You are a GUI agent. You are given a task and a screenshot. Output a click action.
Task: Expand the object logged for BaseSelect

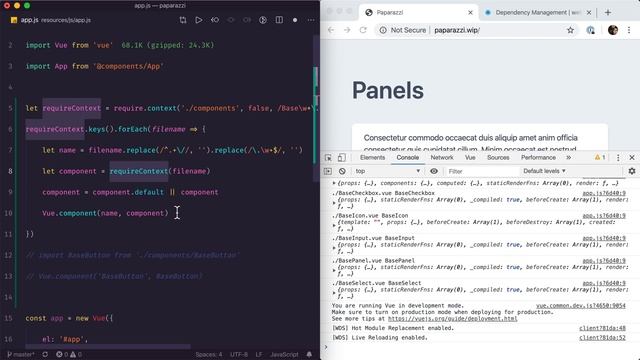tap(334, 293)
